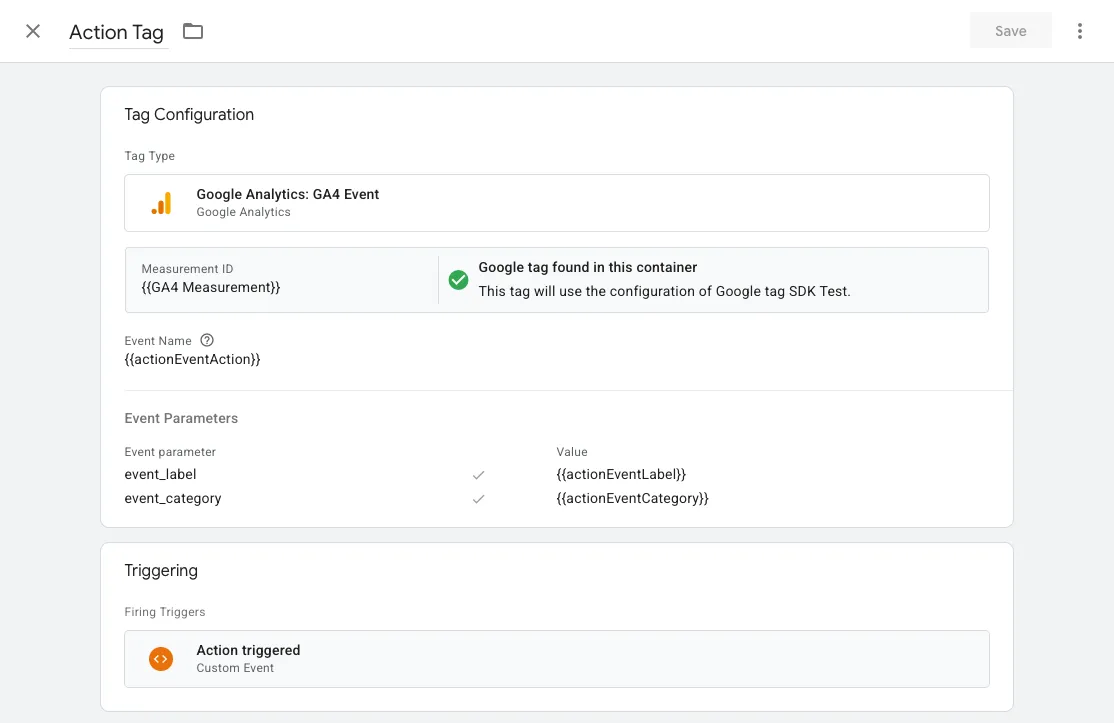Open the folder icon beside Action Tag
The height and width of the screenshot is (723, 1114).
(x=193, y=31)
